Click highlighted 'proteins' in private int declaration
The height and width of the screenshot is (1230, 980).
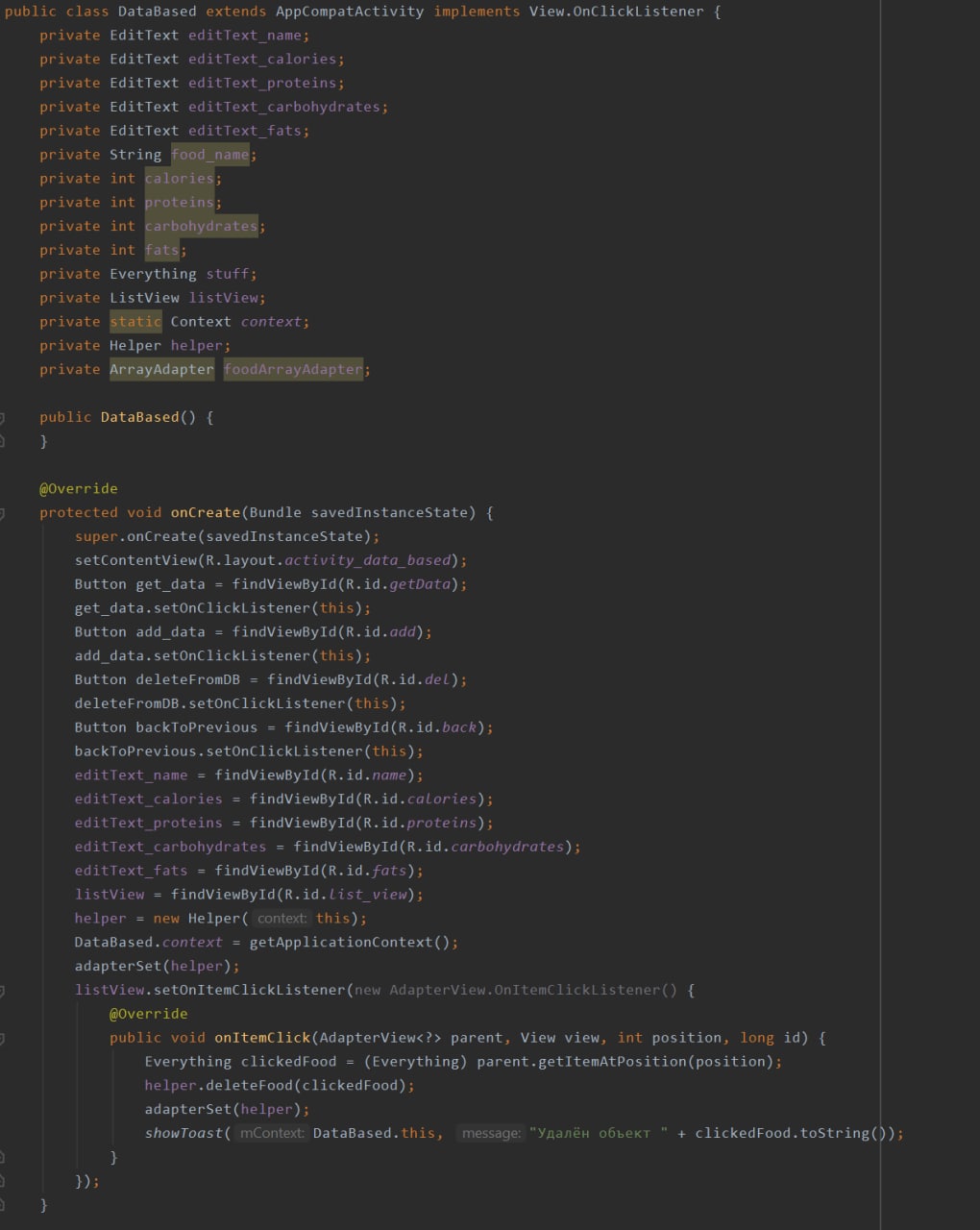180,203
